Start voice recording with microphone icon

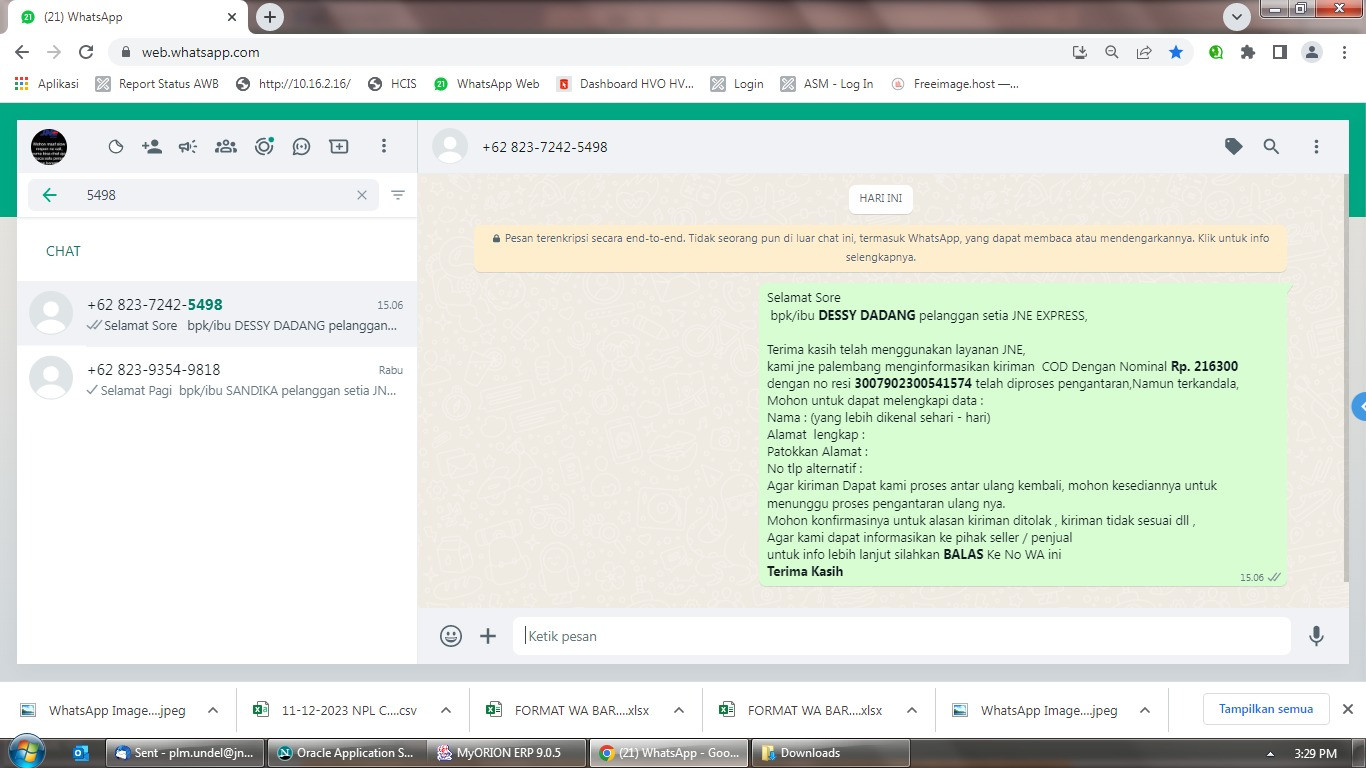pyautogui.click(x=1317, y=636)
